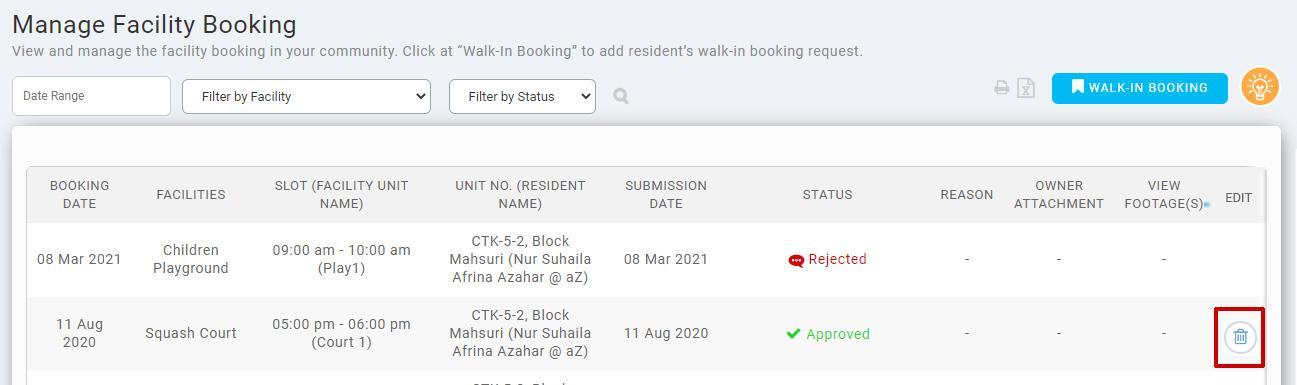Image resolution: width=1297 pixels, height=385 pixels.
Task: Click the Owner Attachment column header
Action: pyautogui.click(x=1059, y=195)
